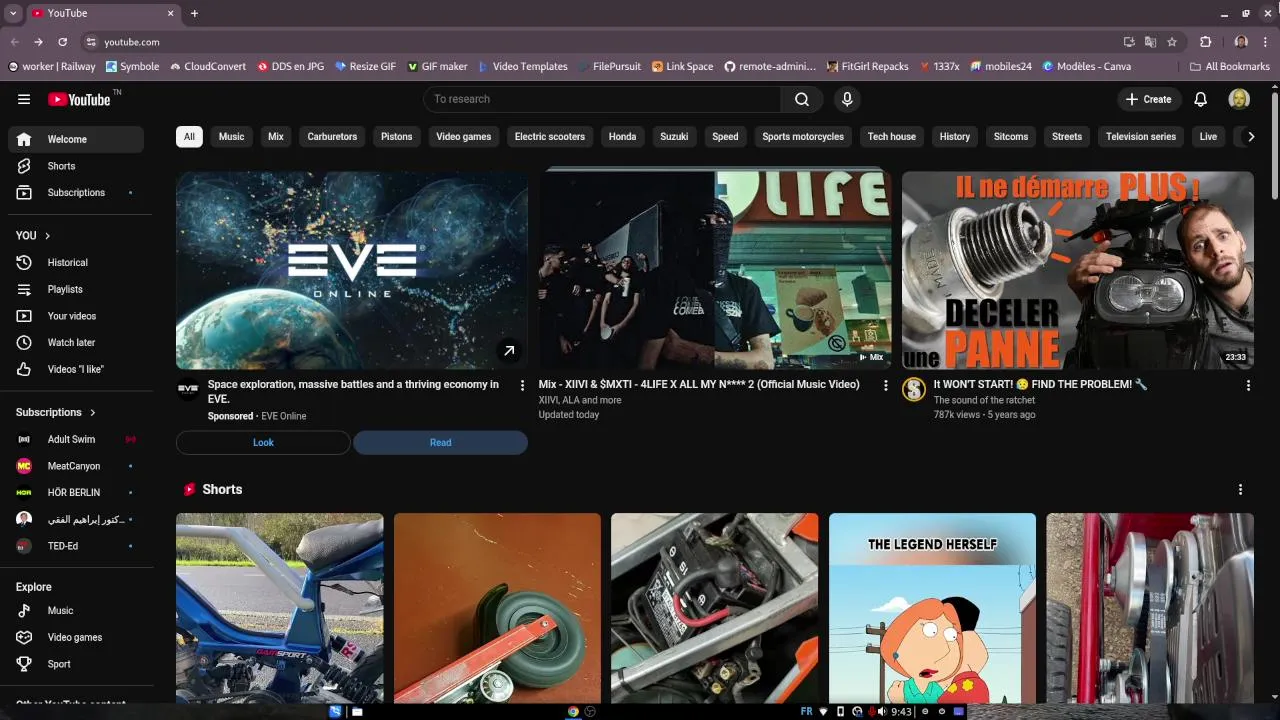Go to Welcome home page
This screenshot has width=1280, height=720.
[x=76, y=139]
